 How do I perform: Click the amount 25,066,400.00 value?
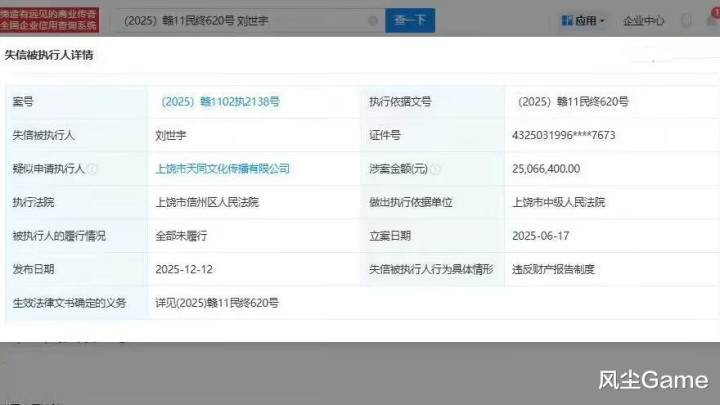pyautogui.click(x=555, y=169)
